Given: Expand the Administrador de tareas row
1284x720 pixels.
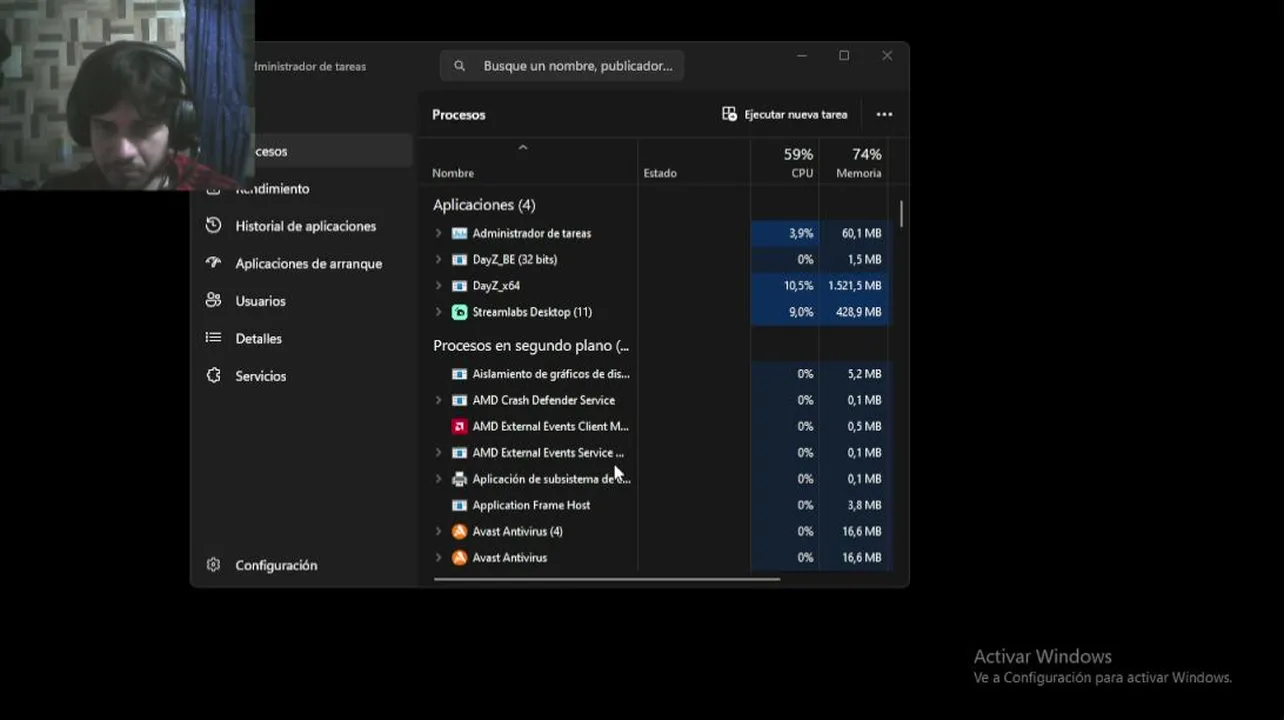Looking at the screenshot, I should pyautogui.click(x=438, y=233).
